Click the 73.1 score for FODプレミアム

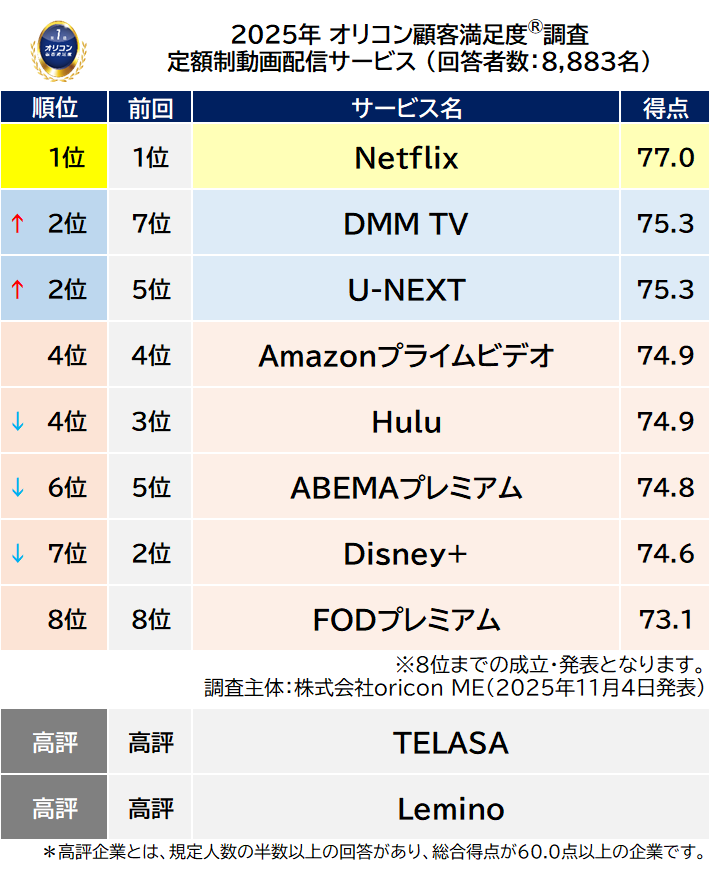tap(665, 620)
